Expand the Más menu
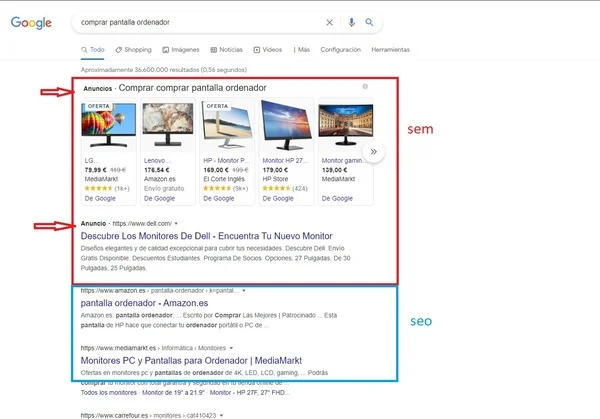 pyautogui.click(x=302, y=50)
